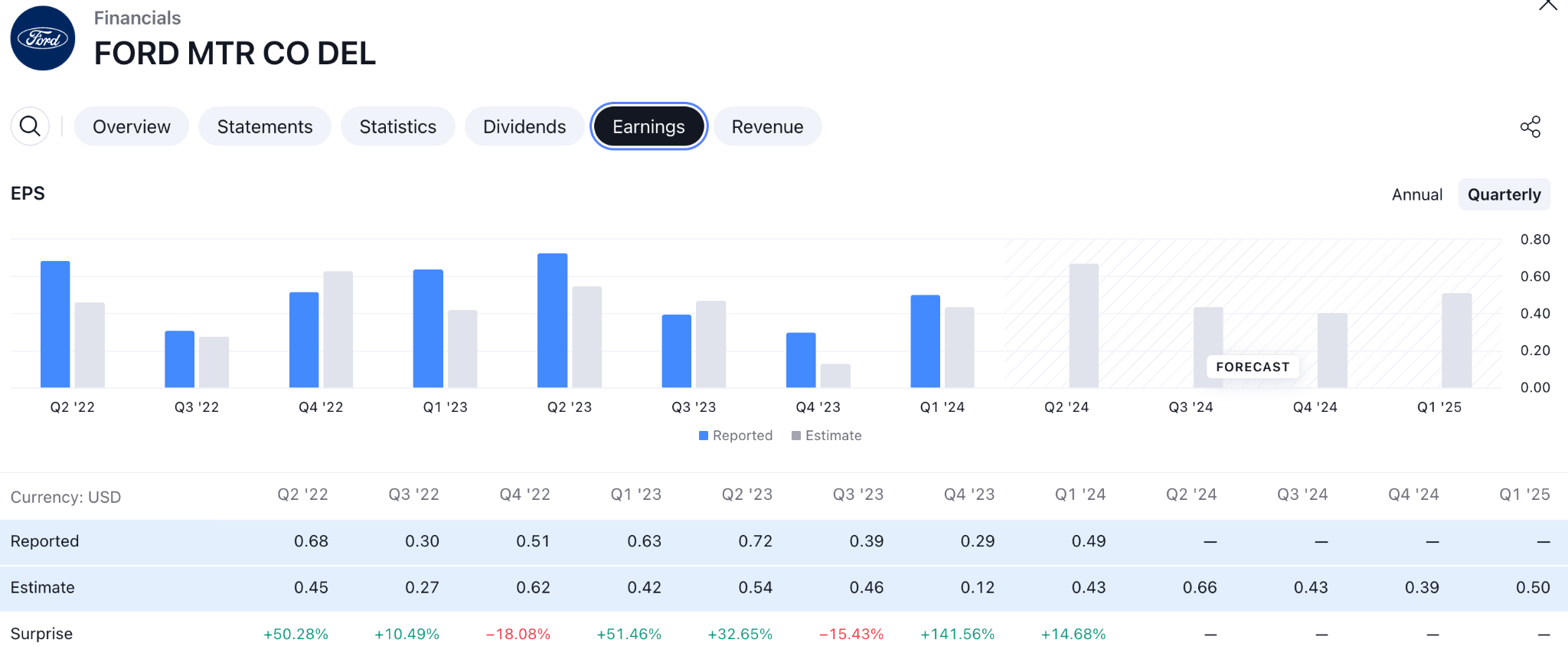Click reported value 0.72
This screenshot has width=1568, height=656.
[x=755, y=541]
